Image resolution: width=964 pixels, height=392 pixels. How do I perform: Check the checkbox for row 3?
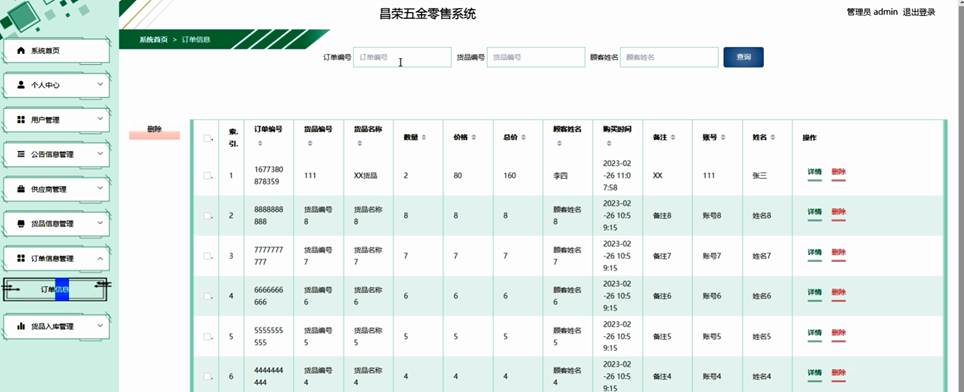(207, 256)
